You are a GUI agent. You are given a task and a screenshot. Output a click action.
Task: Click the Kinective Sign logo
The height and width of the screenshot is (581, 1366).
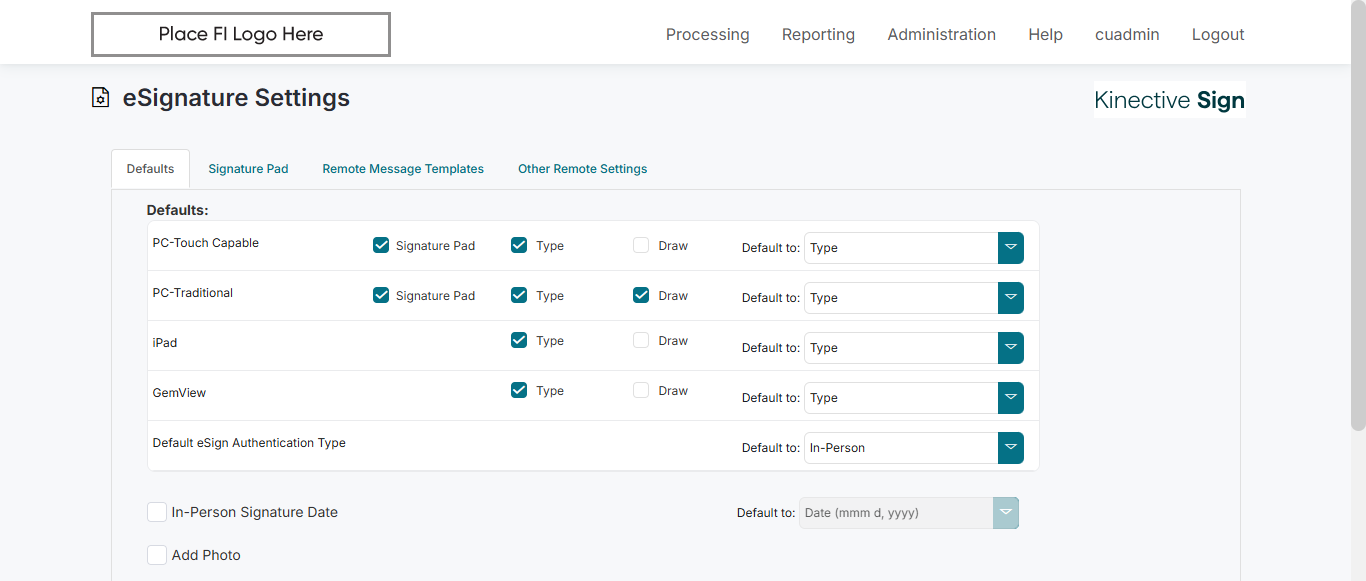coord(1169,100)
